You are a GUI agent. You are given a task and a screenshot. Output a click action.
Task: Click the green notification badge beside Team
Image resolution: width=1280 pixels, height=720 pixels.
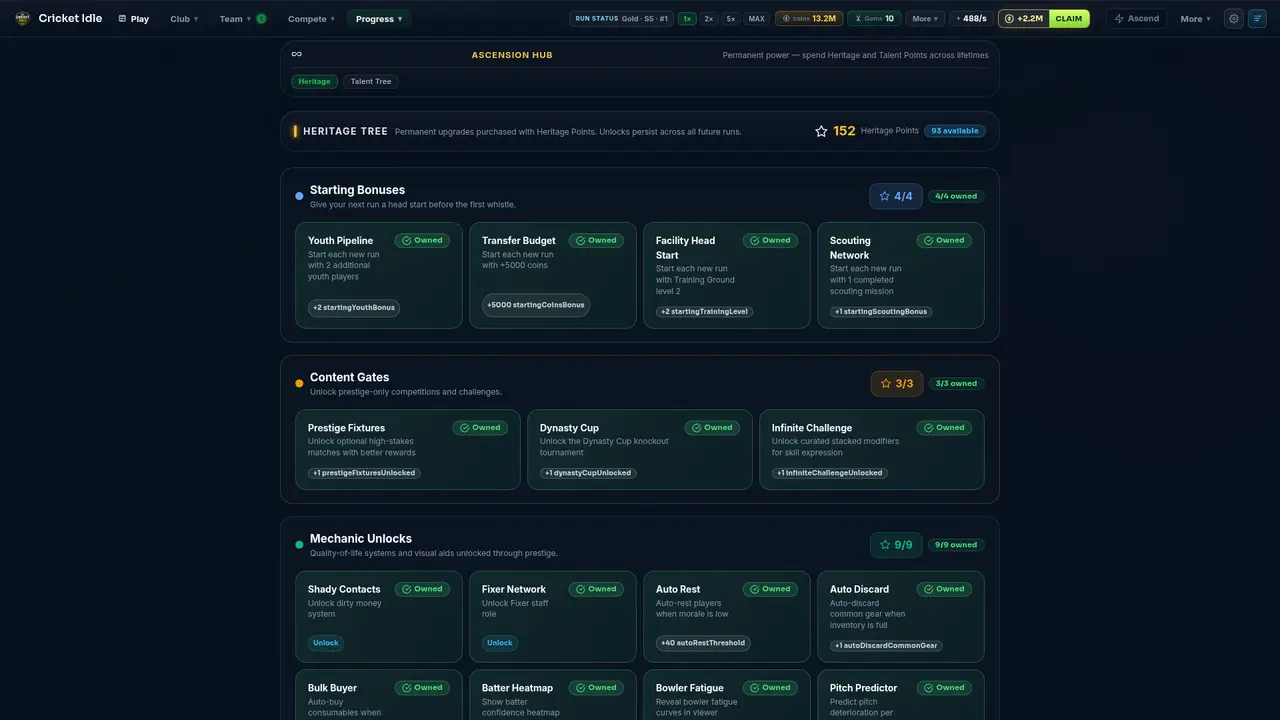(261, 18)
